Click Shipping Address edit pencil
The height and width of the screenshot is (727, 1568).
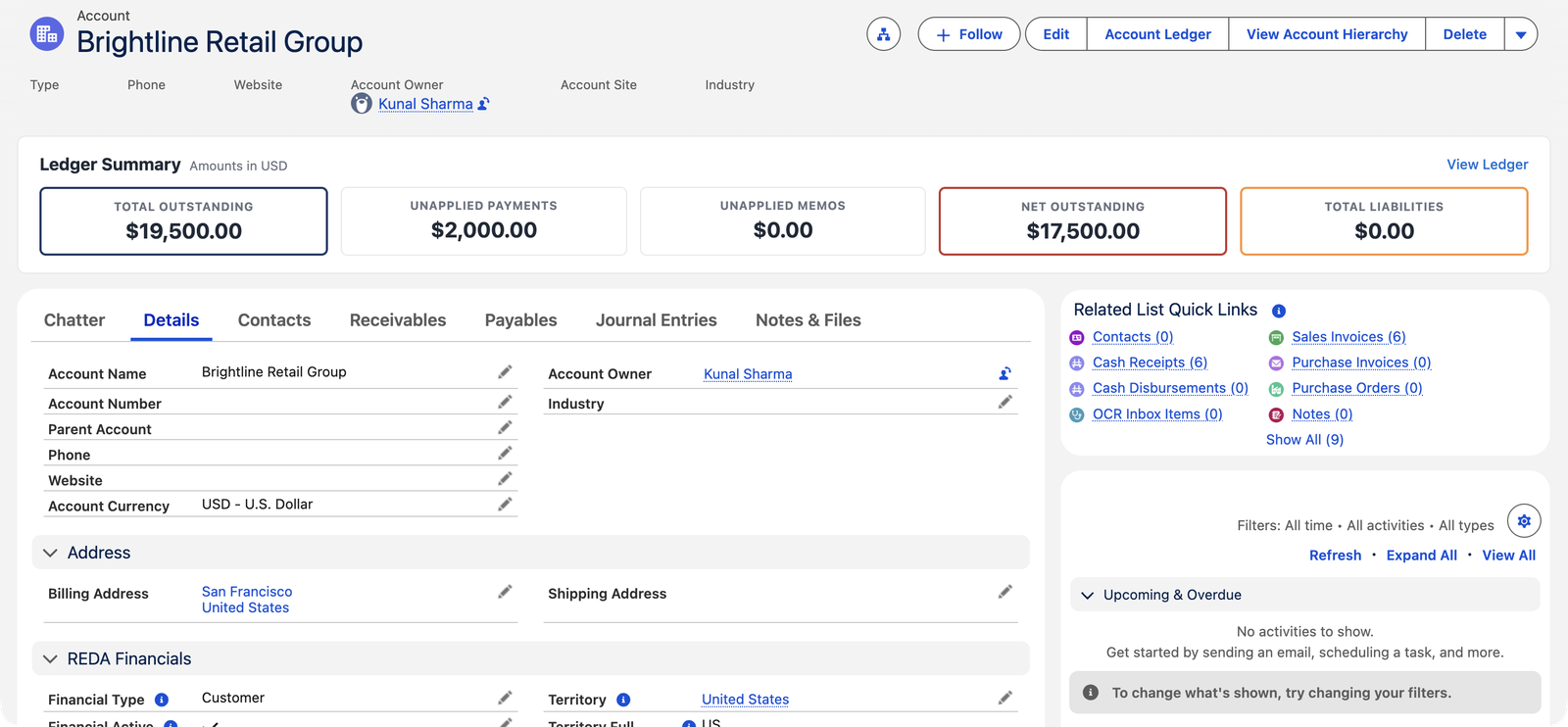tap(1004, 592)
